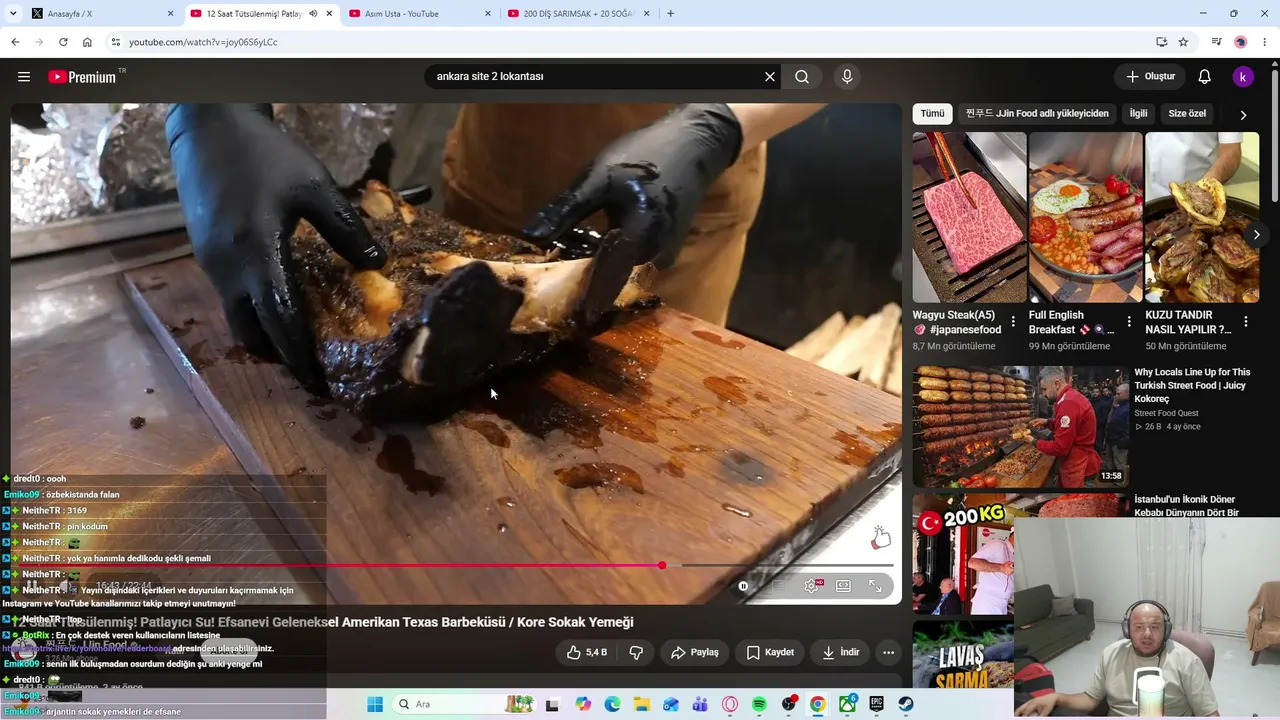
Task: Open more actions for the video
Action: click(888, 652)
